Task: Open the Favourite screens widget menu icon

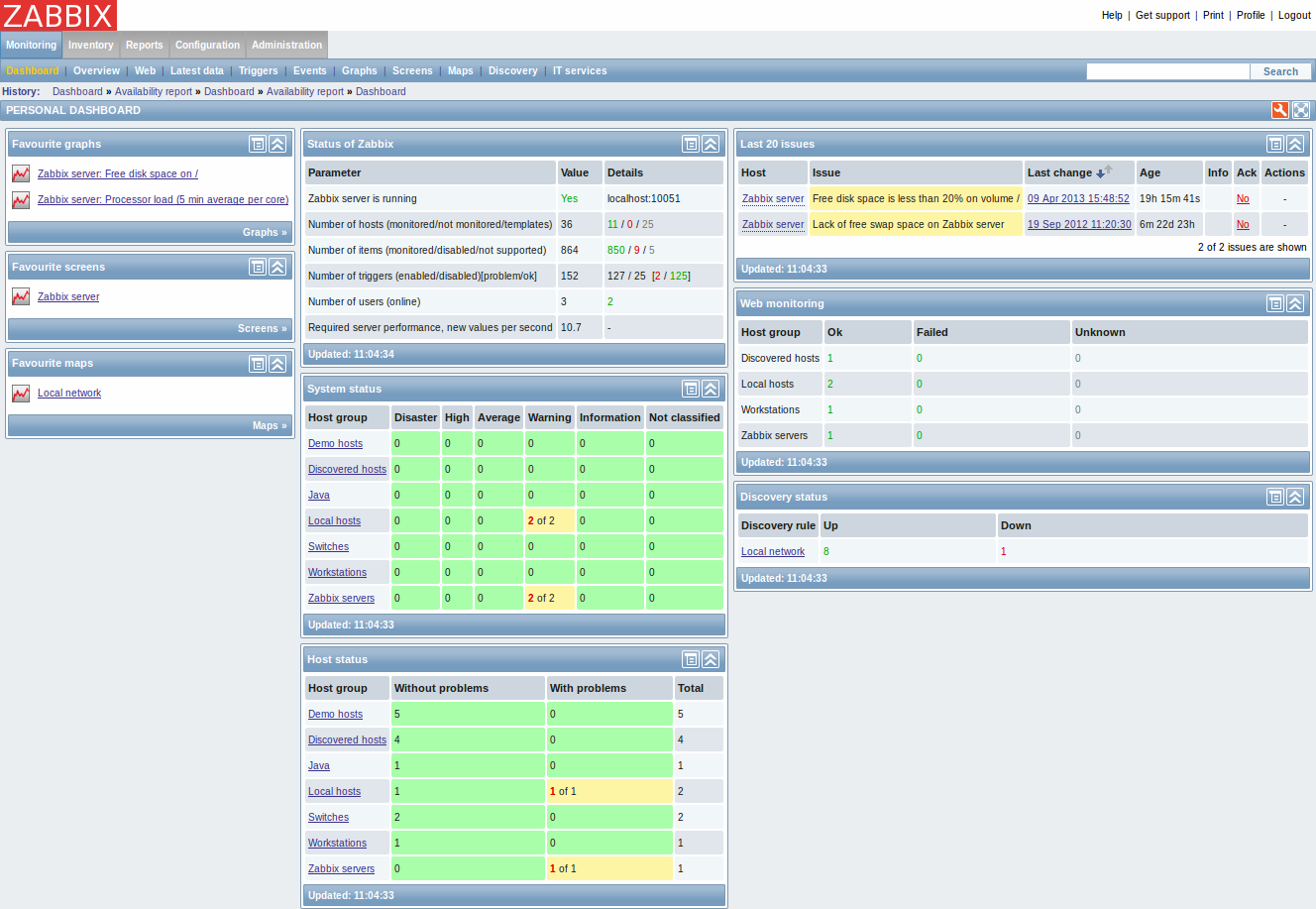Action: click(x=258, y=267)
